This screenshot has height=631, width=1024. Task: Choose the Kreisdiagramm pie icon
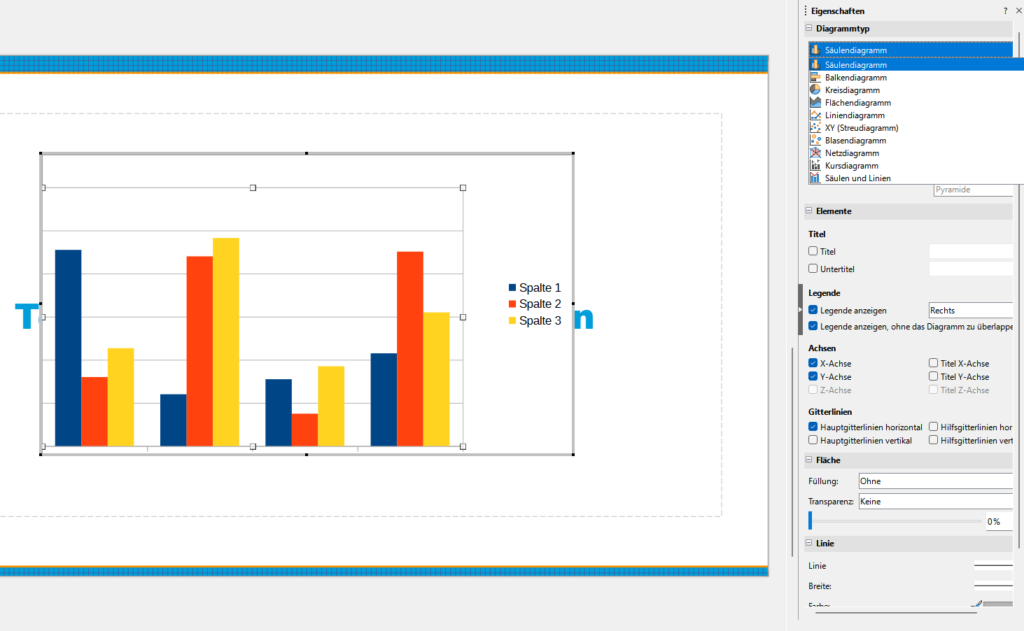click(x=815, y=90)
